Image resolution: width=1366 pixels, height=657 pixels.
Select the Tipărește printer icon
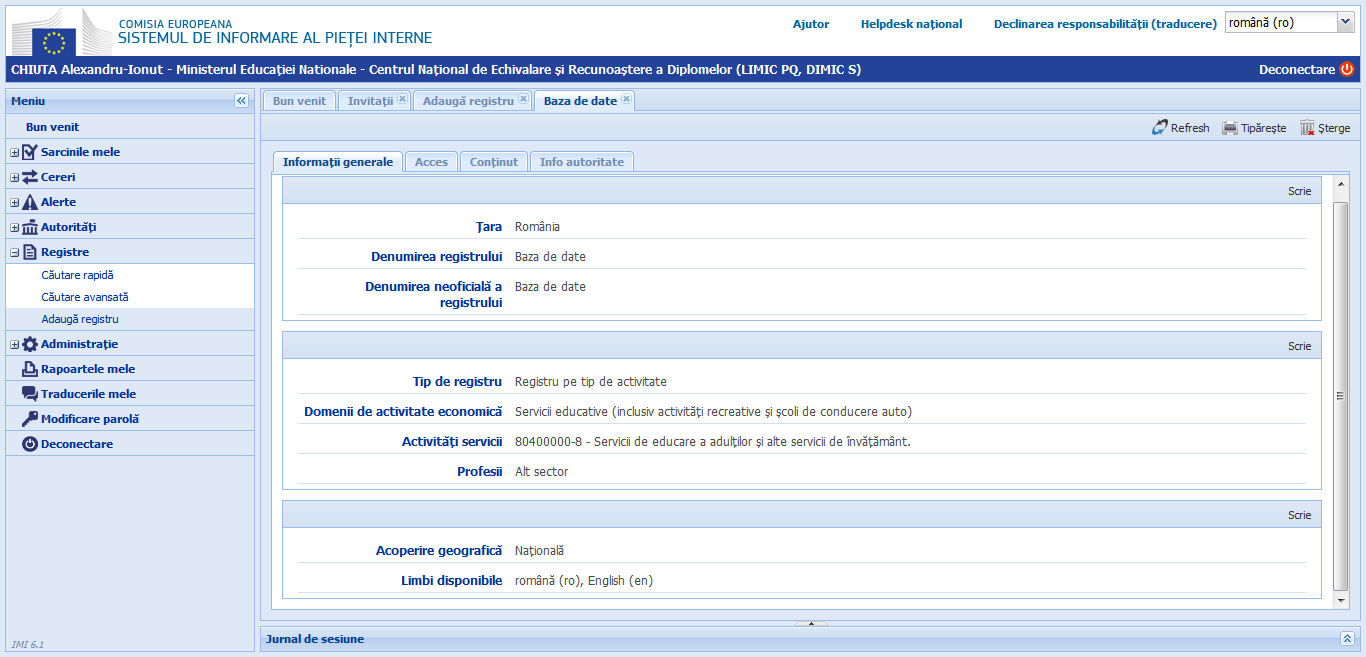pyautogui.click(x=1229, y=127)
